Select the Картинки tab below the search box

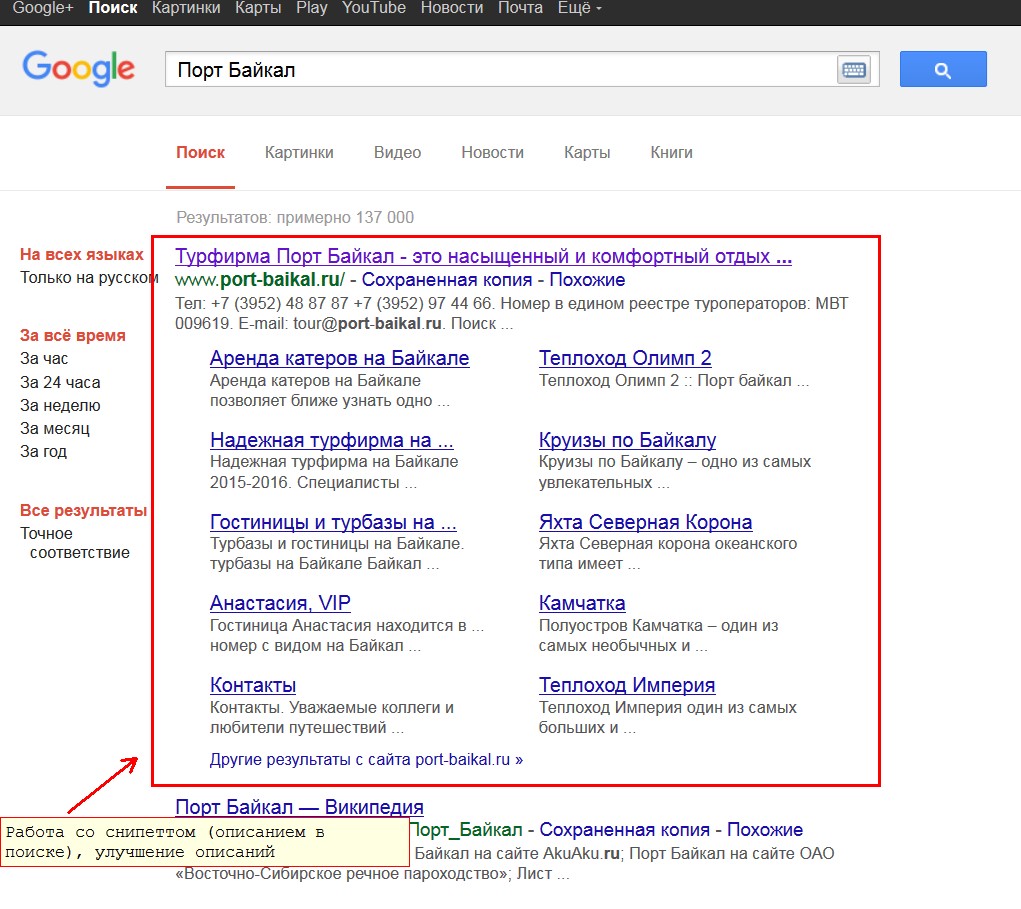299,153
